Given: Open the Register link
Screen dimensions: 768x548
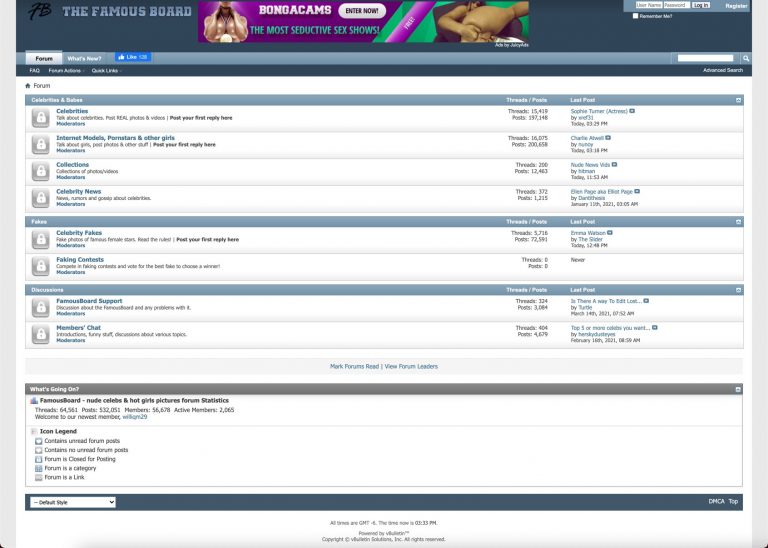Looking at the screenshot, I should [736, 6].
